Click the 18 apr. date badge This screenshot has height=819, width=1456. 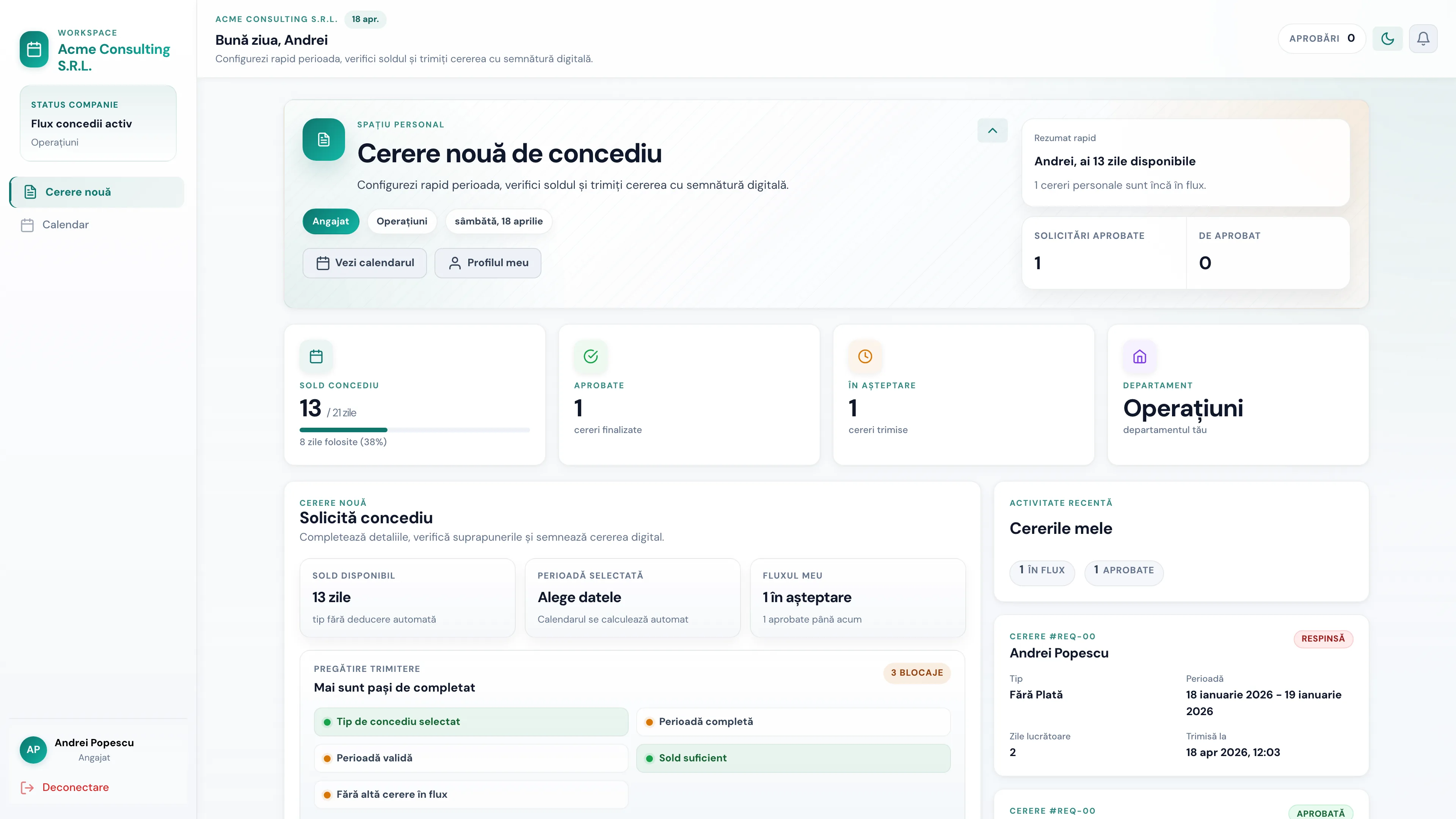pos(365,19)
